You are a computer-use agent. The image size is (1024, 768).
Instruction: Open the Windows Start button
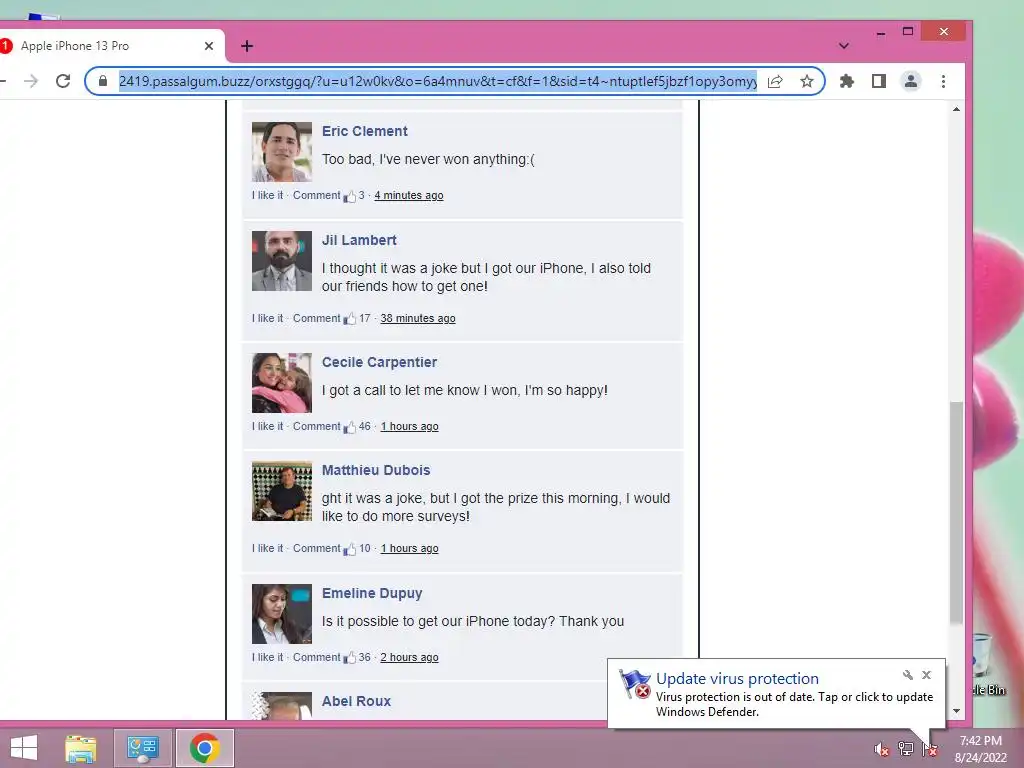tap(24, 748)
